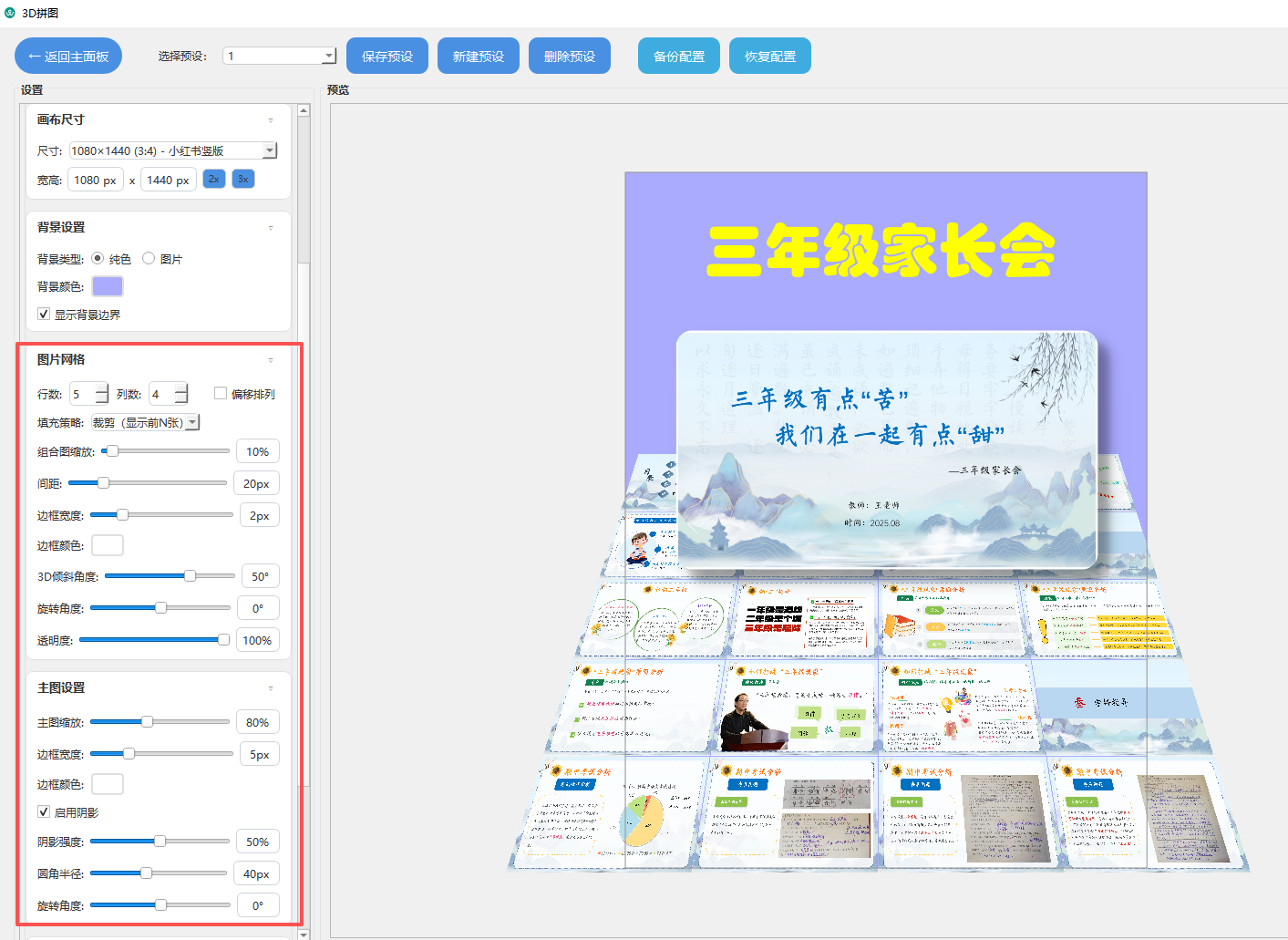Click the grid 边框颜色 border color swatch
1288x940 pixels.
[x=107, y=544]
